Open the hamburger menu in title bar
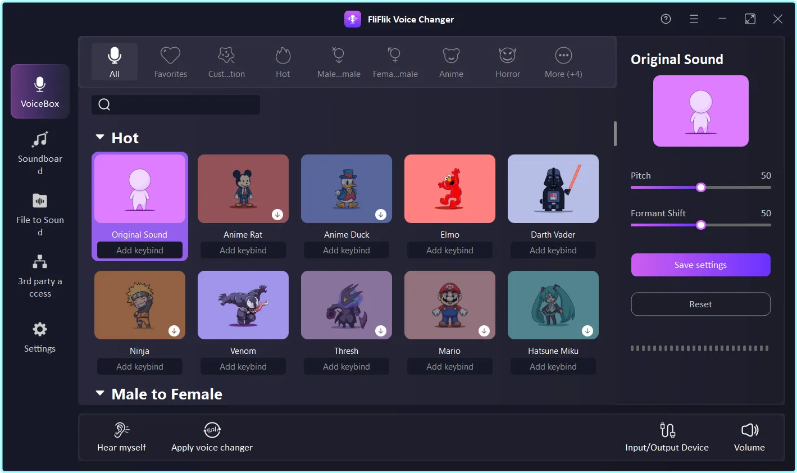Viewport: 797px width, 473px height. (x=694, y=19)
